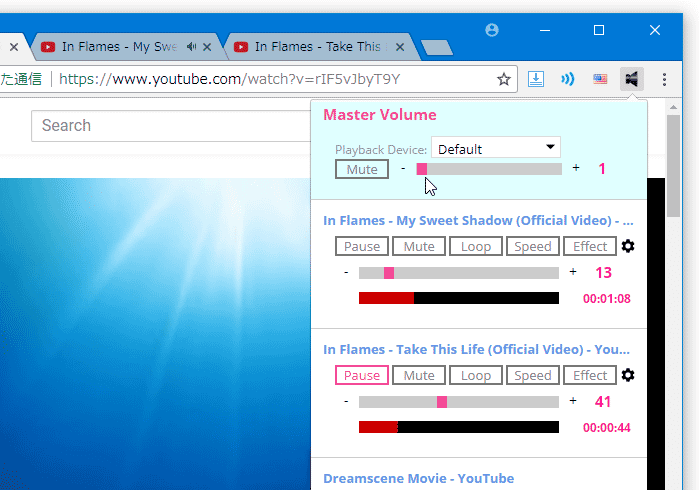Open In Flames - Take This Life title link
Image resolution: width=699 pixels, height=490 pixels.
pyautogui.click(x=477, y=350)
